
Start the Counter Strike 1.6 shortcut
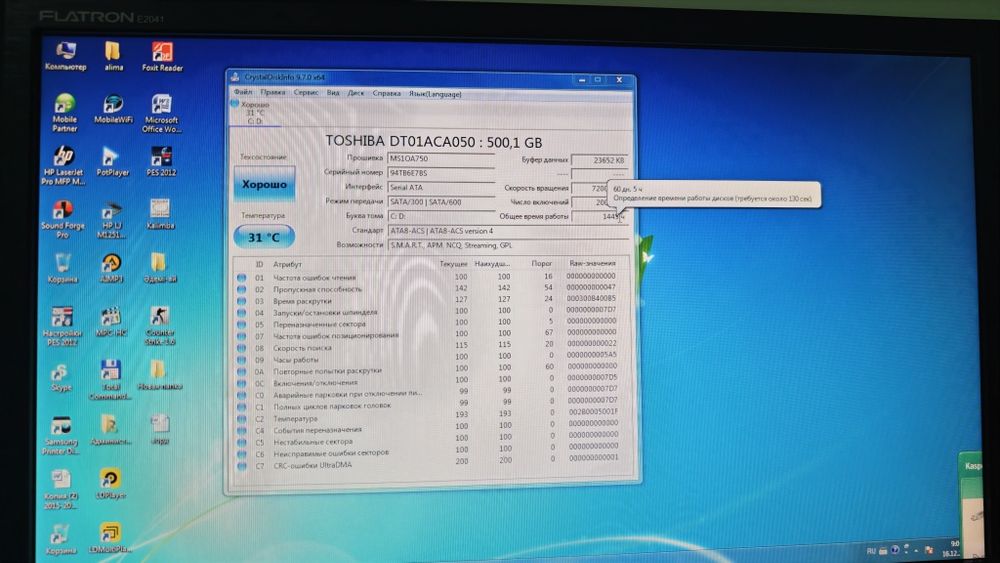pyautogui.click(x=159, y=326)
